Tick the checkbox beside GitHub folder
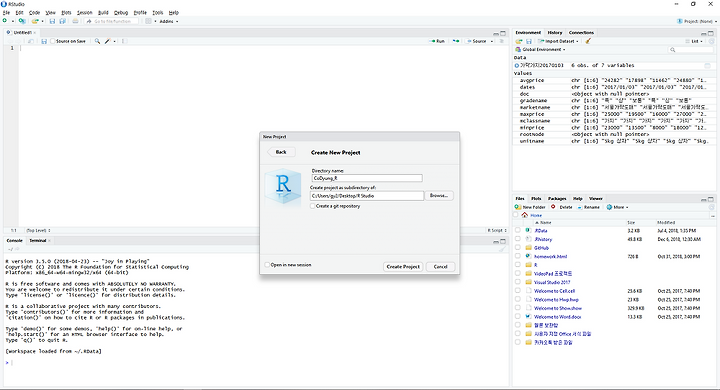 [518, 248]
